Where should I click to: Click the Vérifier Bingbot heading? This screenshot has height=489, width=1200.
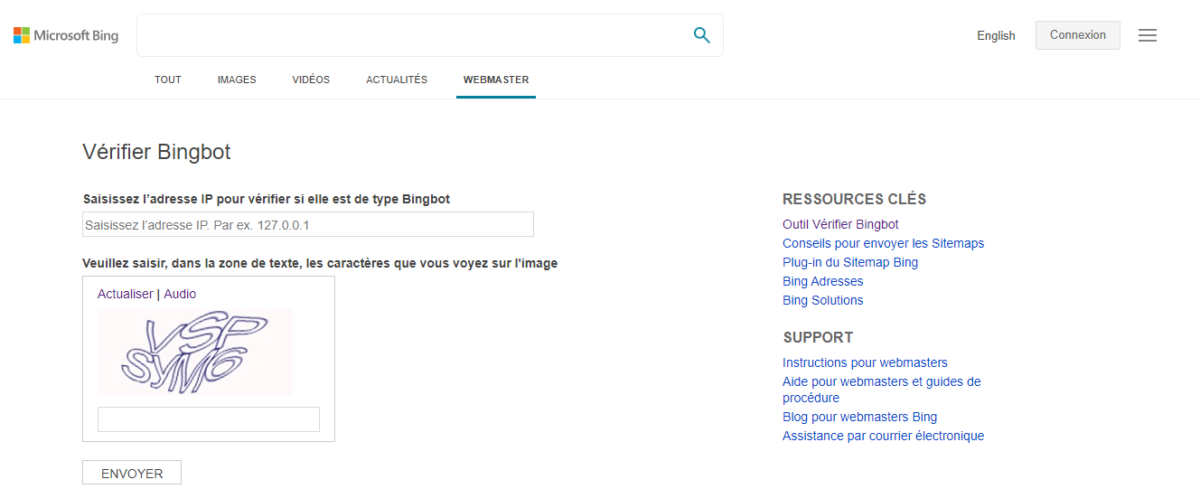pyautogui.click(x=156, y=152)
